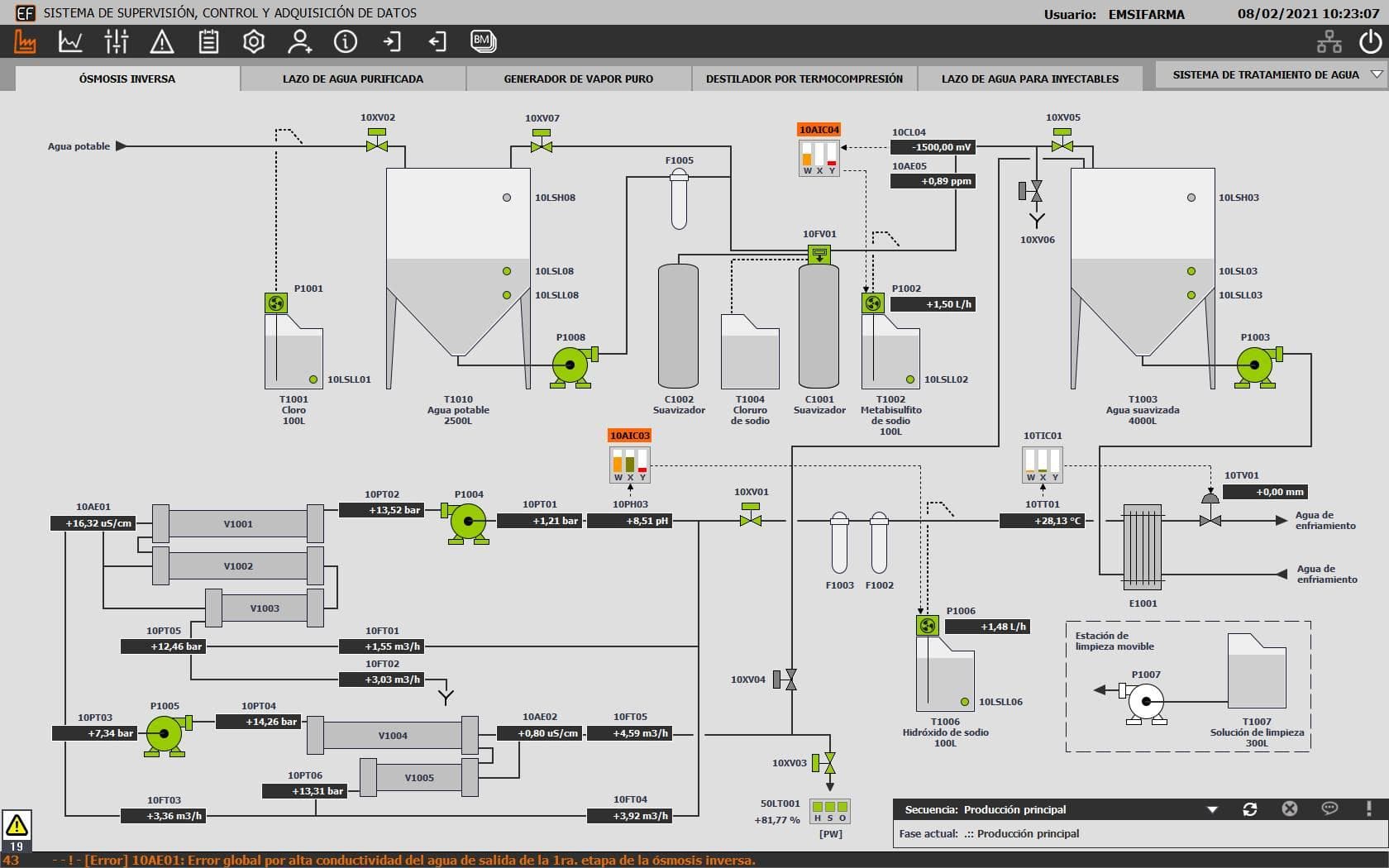
Task: Select dosing pump P1002 symbol
Action: click(873, 303)
